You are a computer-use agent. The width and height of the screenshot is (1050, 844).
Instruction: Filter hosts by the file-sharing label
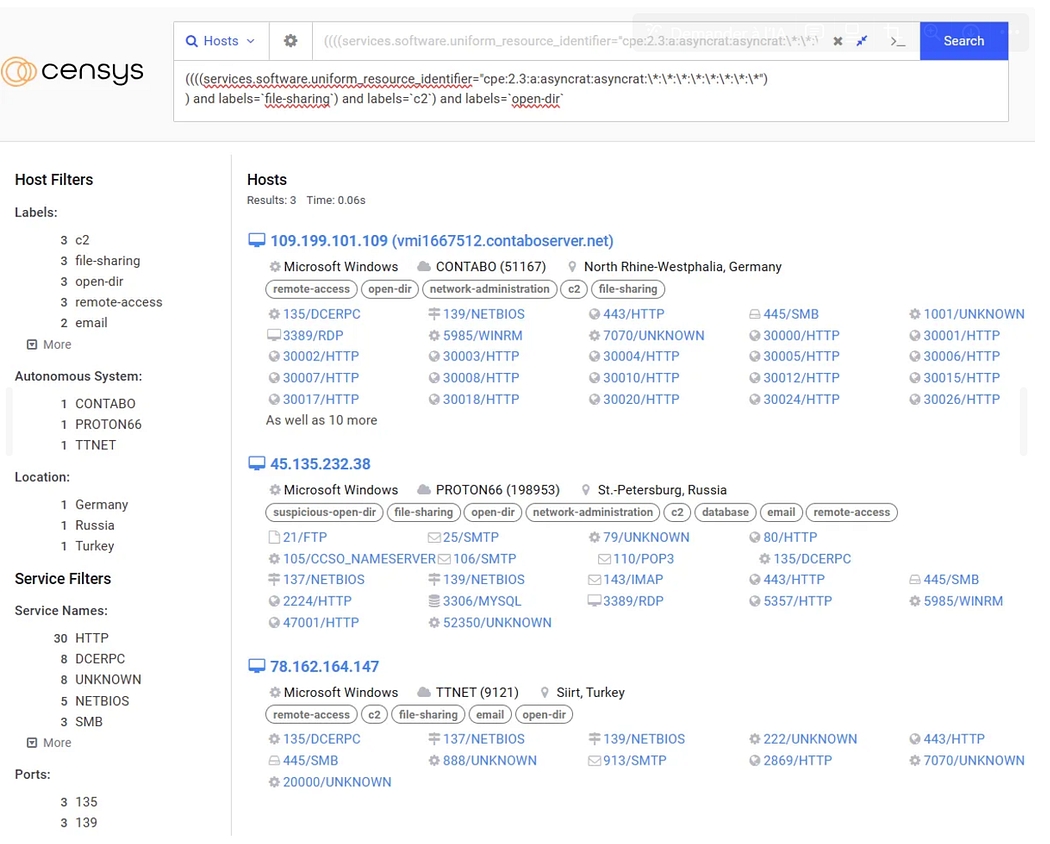coord(107,261)
